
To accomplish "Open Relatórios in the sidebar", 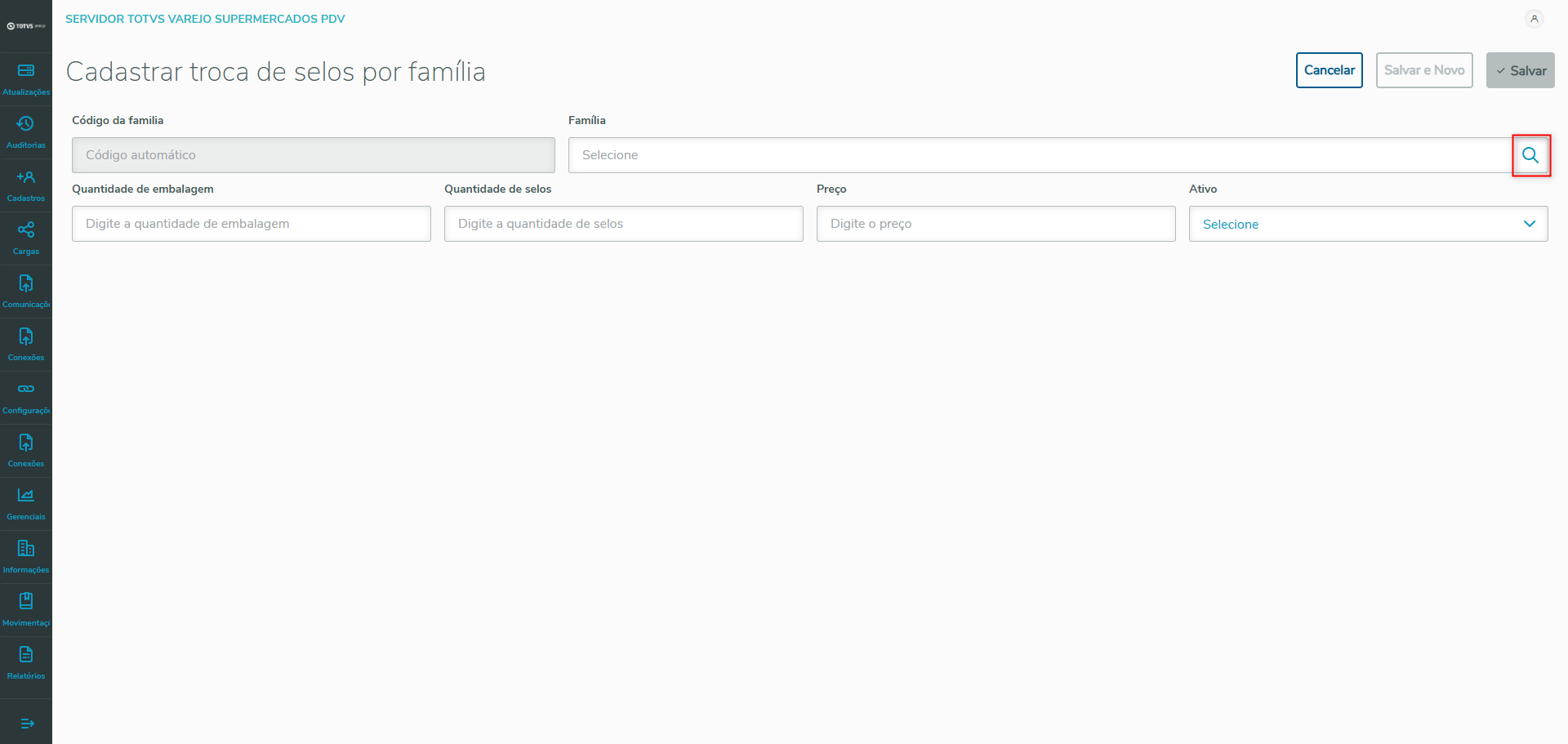I will (26, 662).
